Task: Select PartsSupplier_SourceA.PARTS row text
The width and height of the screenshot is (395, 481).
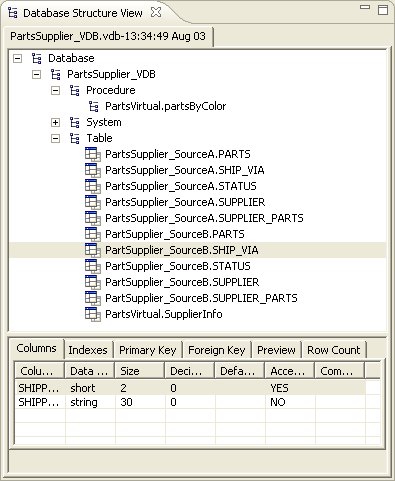Action: [178, 154]
